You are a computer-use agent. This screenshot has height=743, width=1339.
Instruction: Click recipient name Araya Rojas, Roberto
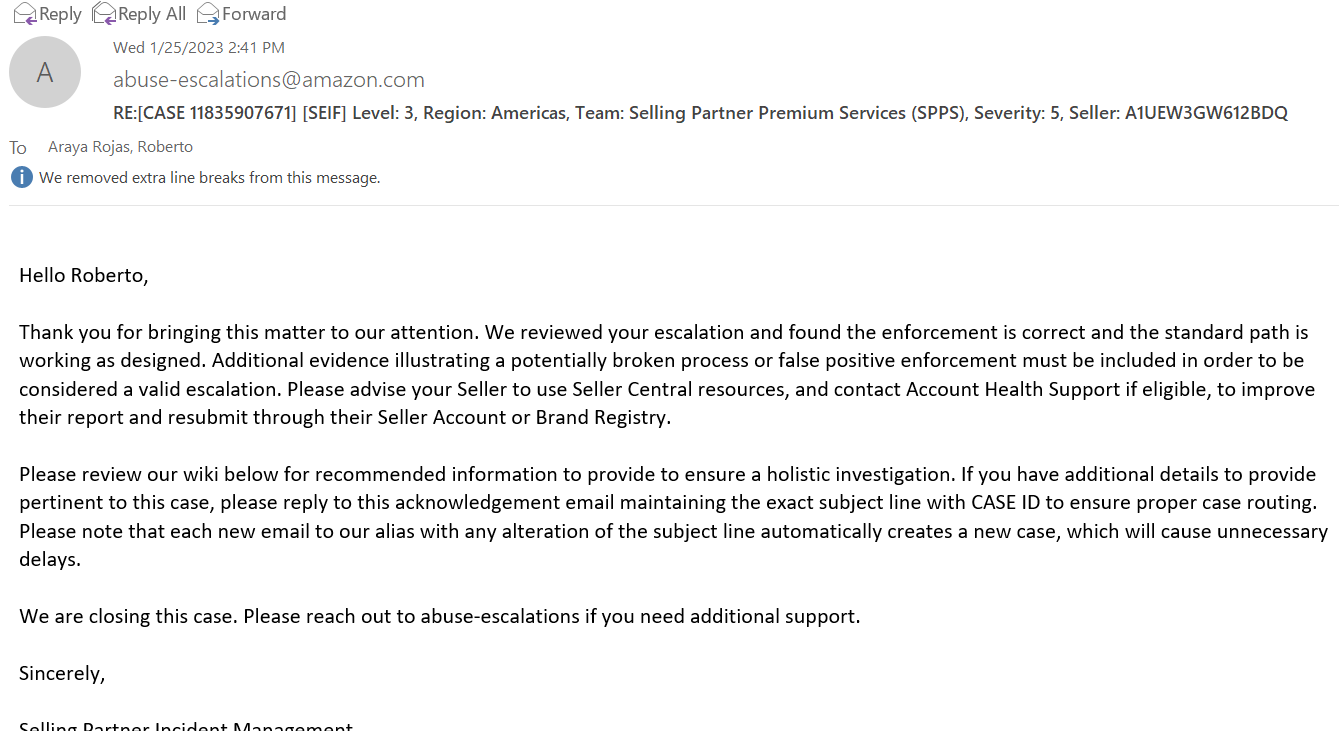(x=120, y=147)
